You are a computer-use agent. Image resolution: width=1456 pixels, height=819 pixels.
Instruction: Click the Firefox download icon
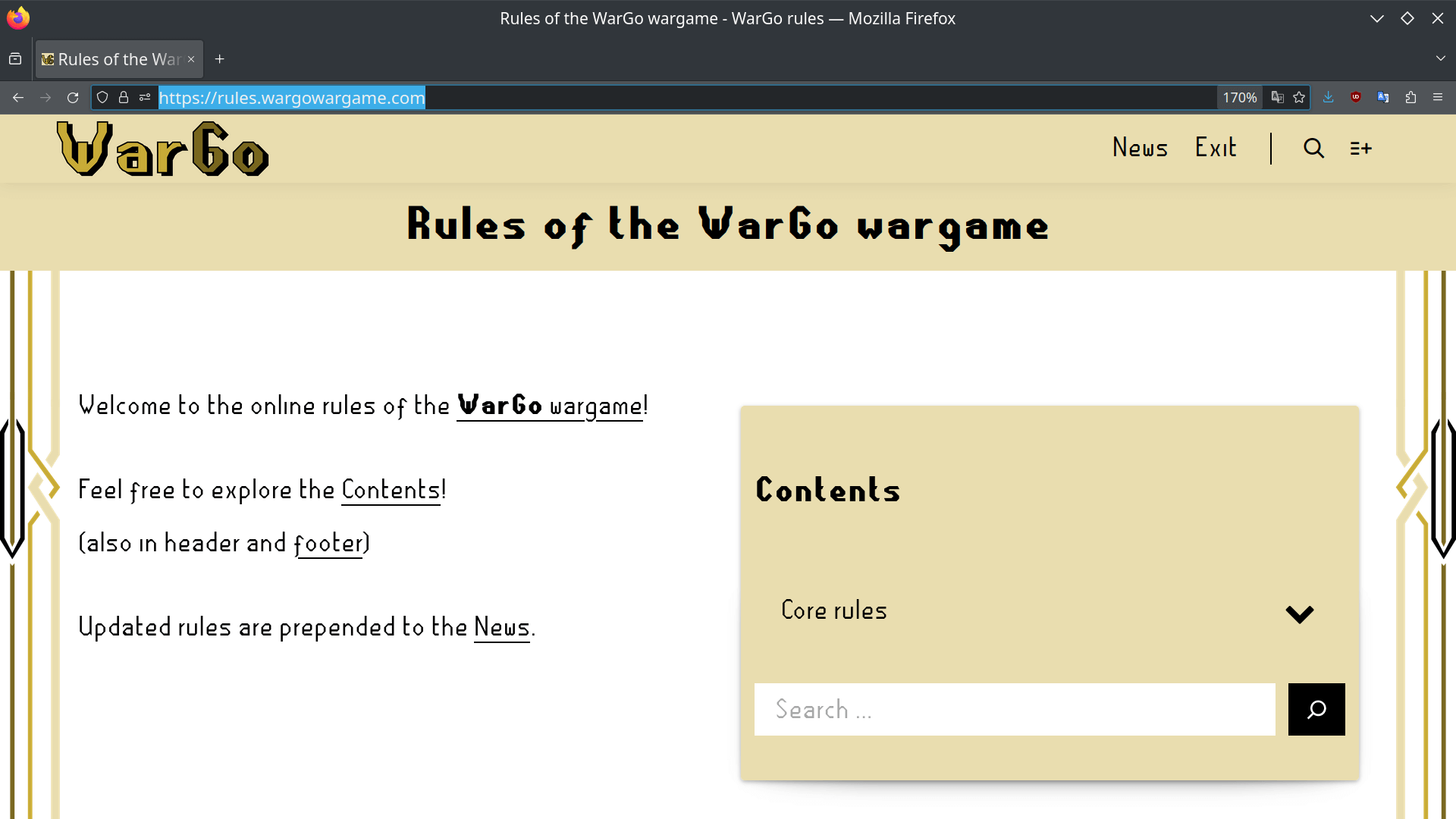click(1328, 97)
